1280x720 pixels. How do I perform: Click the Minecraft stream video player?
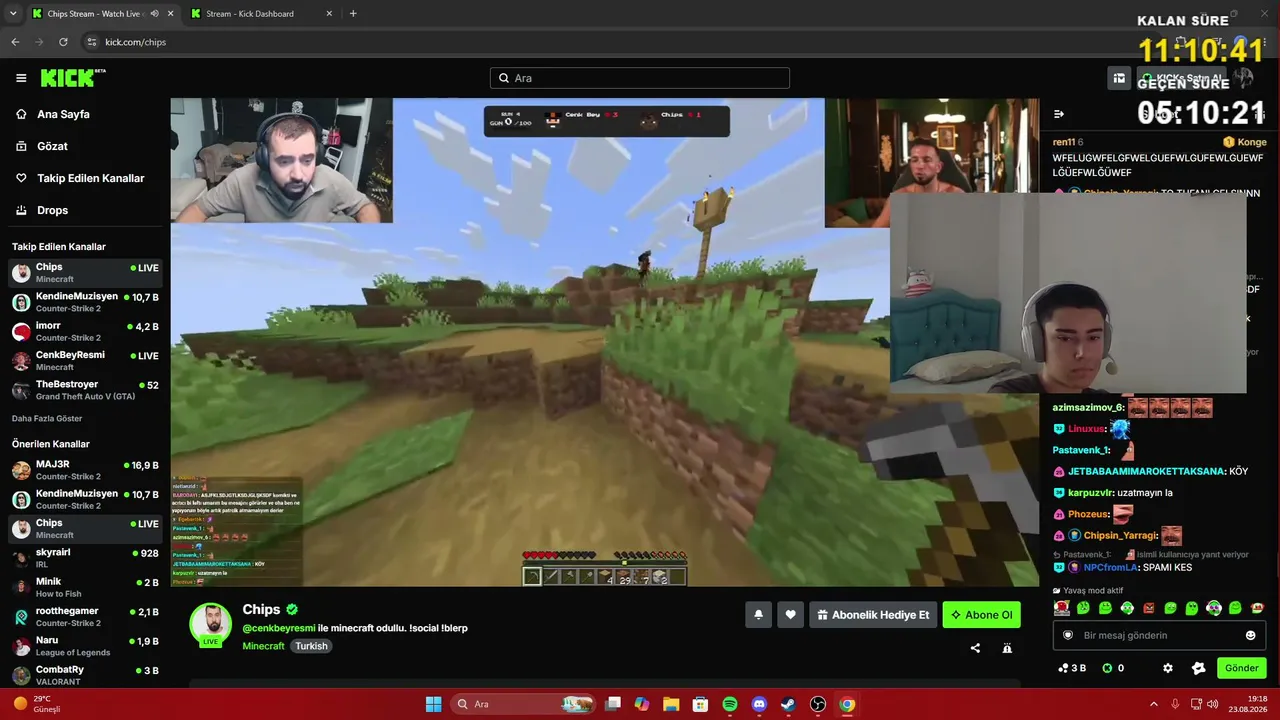click(605, 342)
